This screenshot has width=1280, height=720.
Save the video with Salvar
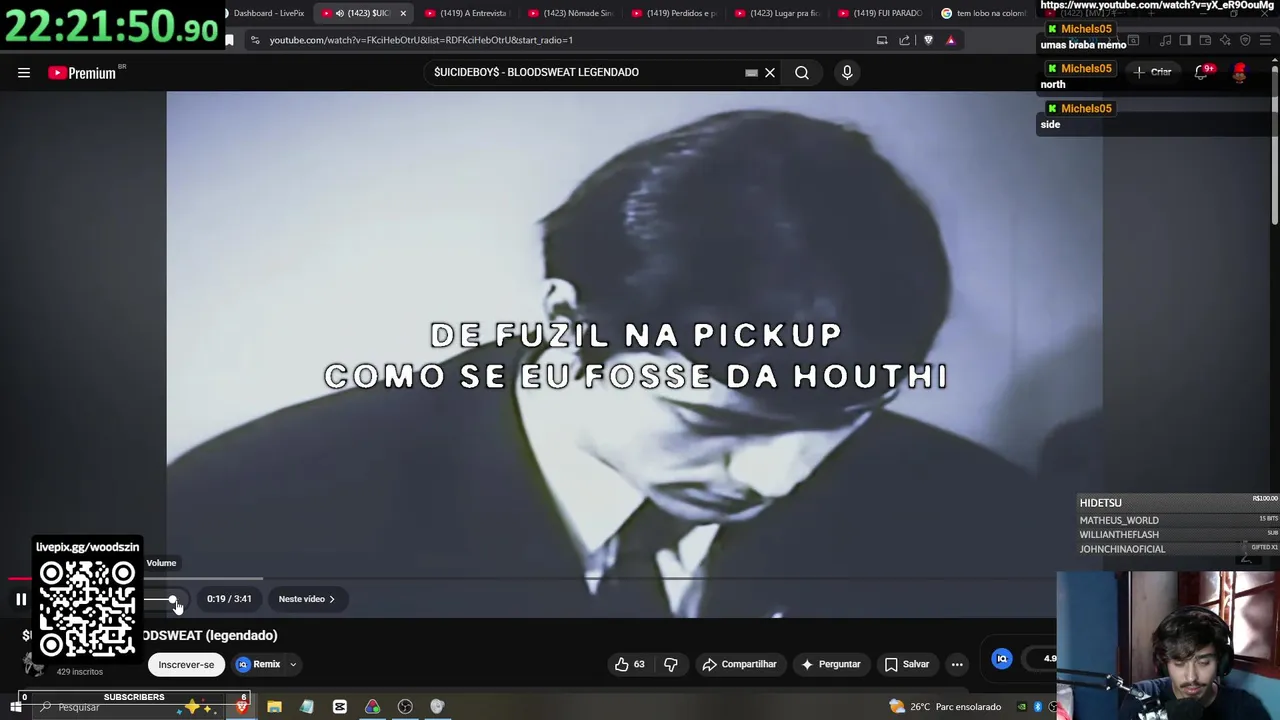(x=907, y=664)
